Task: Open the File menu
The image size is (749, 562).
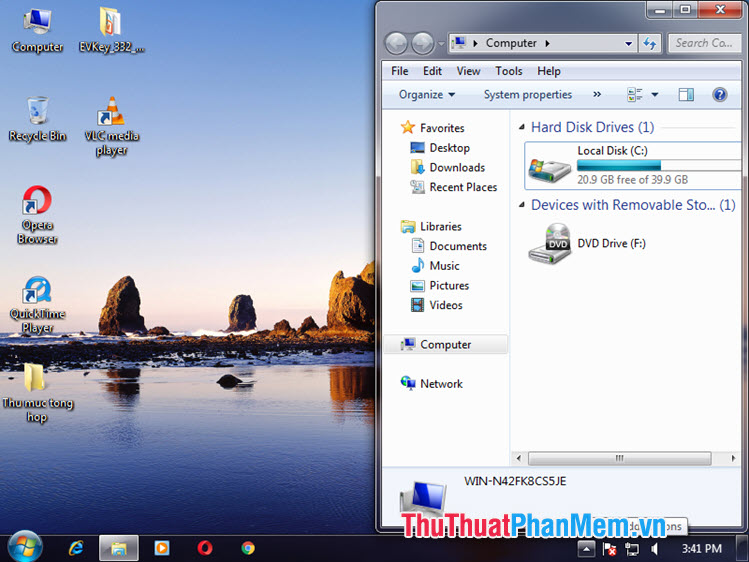Action: click(400, 71)
